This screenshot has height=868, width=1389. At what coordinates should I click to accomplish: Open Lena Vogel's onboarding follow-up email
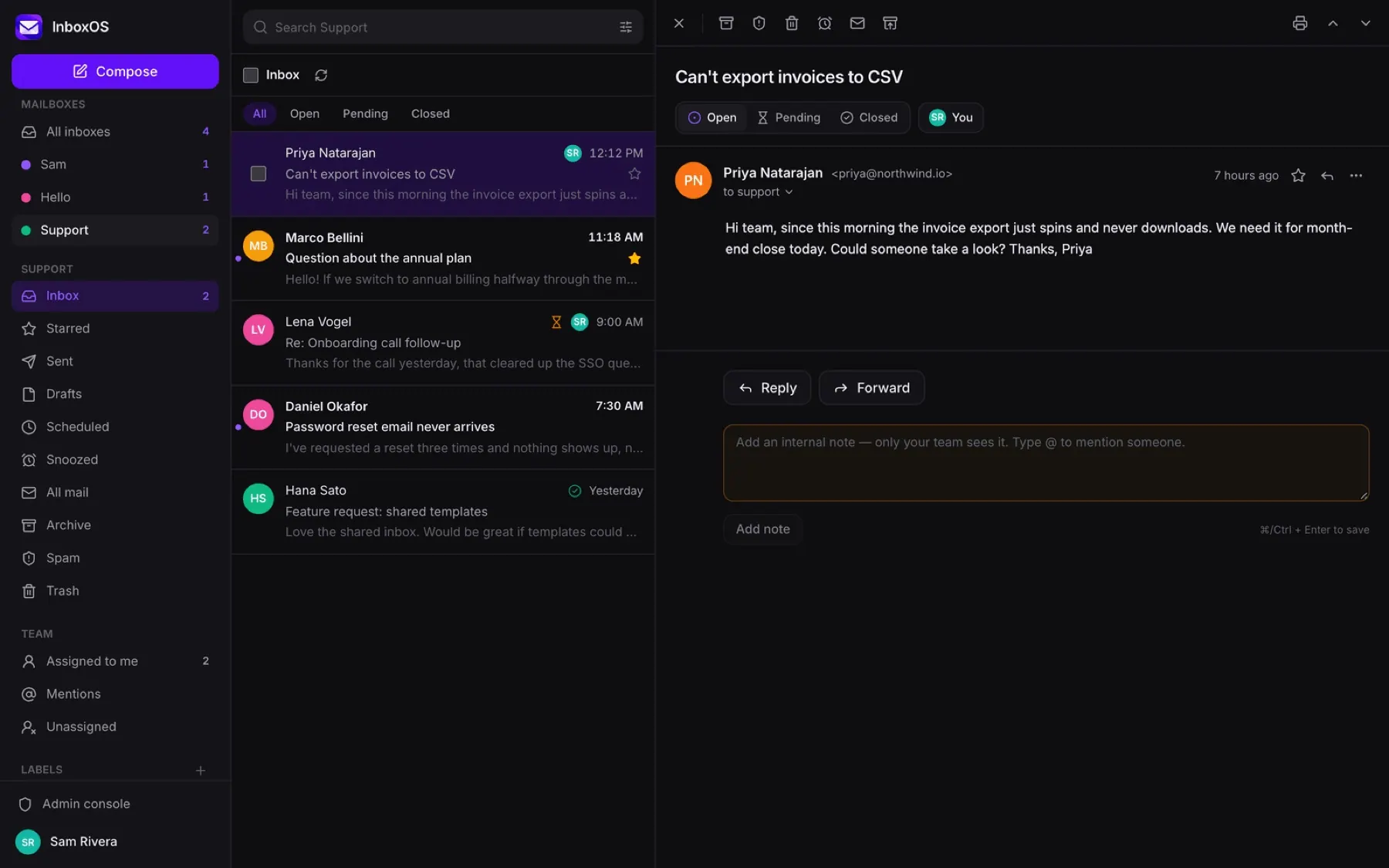pyautogui.click(x=443, y=343)
